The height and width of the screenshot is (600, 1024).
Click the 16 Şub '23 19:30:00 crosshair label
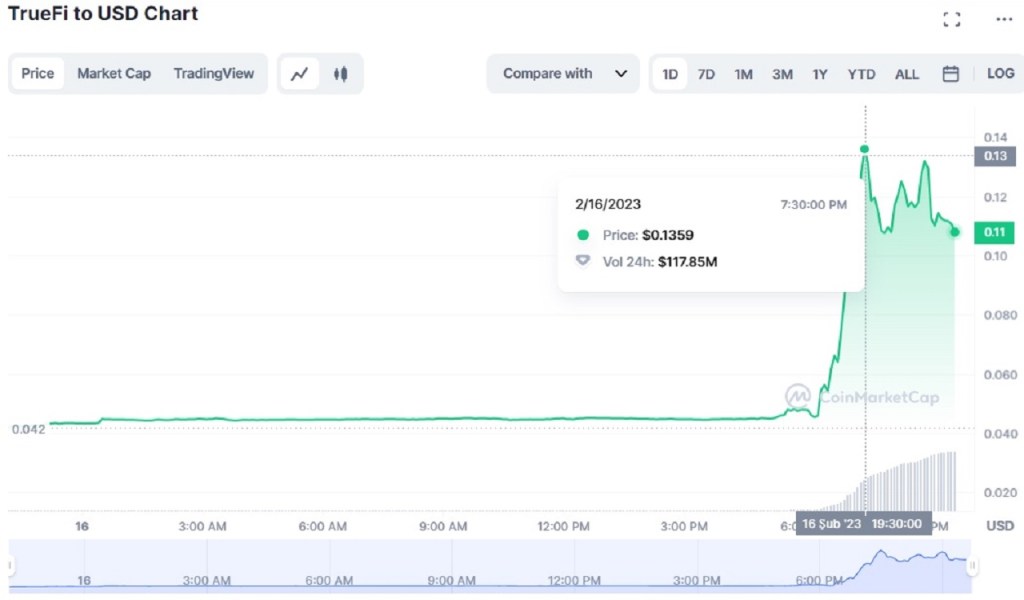[863, 524]
